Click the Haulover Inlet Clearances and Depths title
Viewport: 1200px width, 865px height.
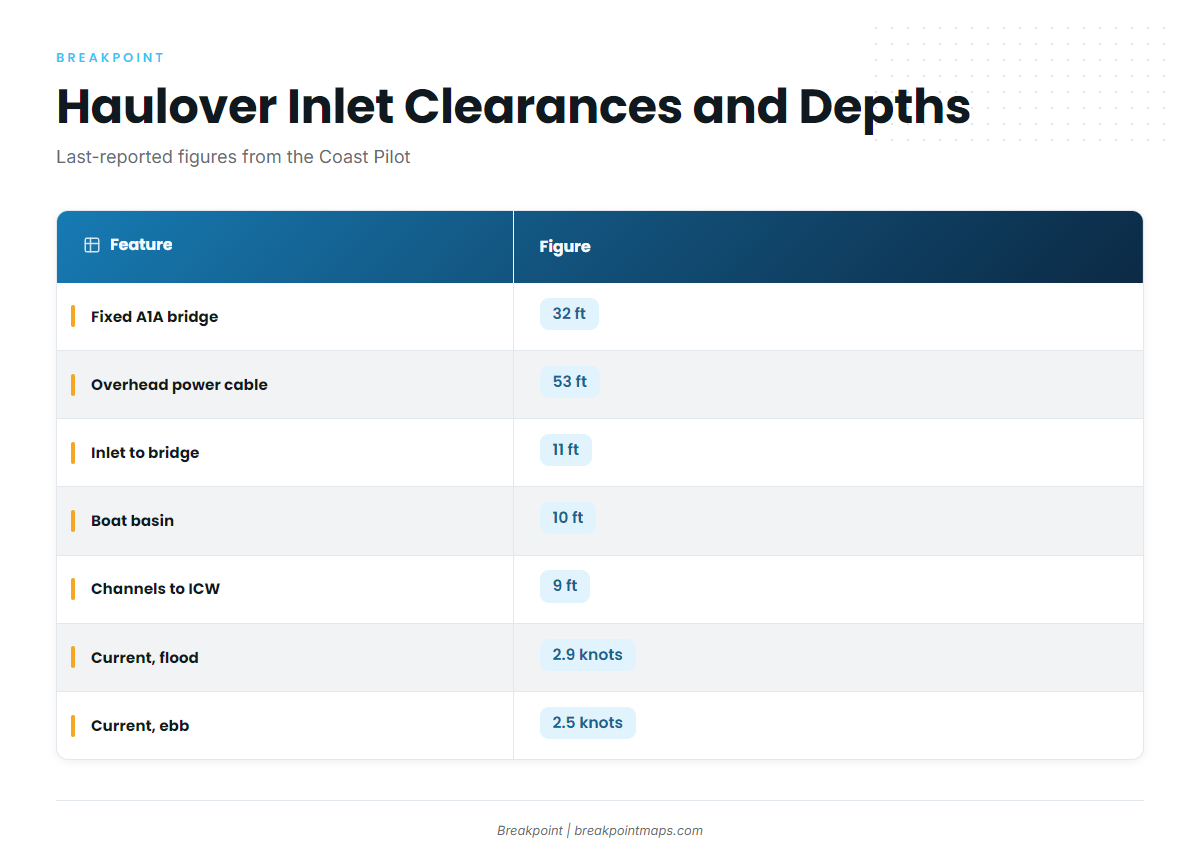coord(513,106)
